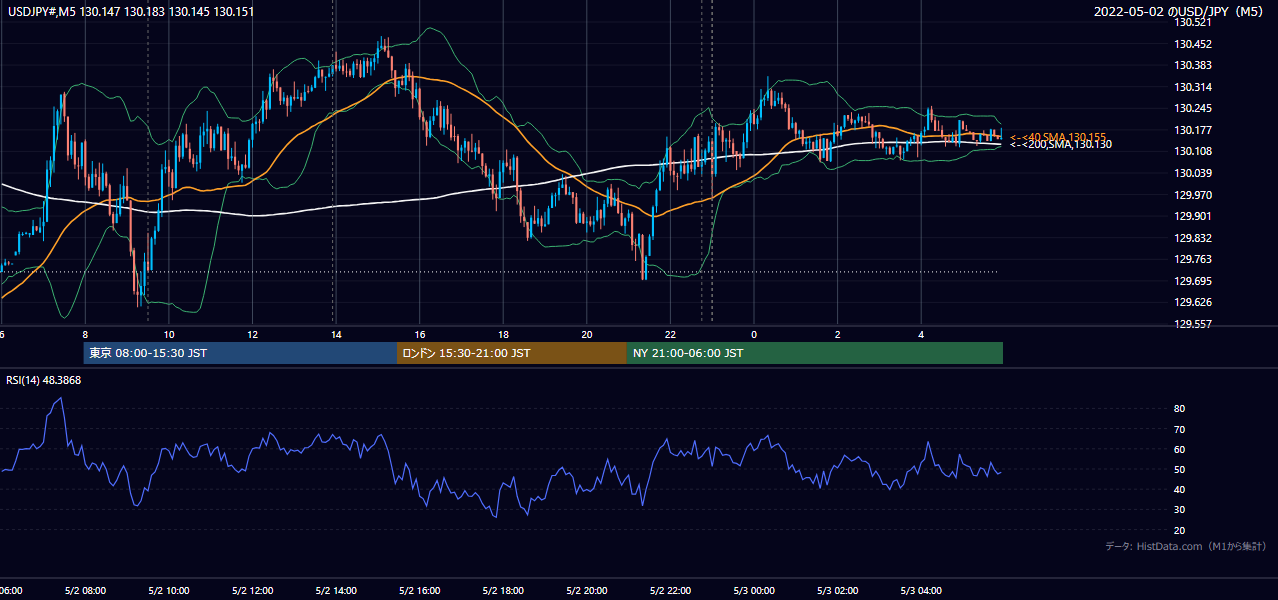Click price axis value 129.626

tap(1195, 302)
